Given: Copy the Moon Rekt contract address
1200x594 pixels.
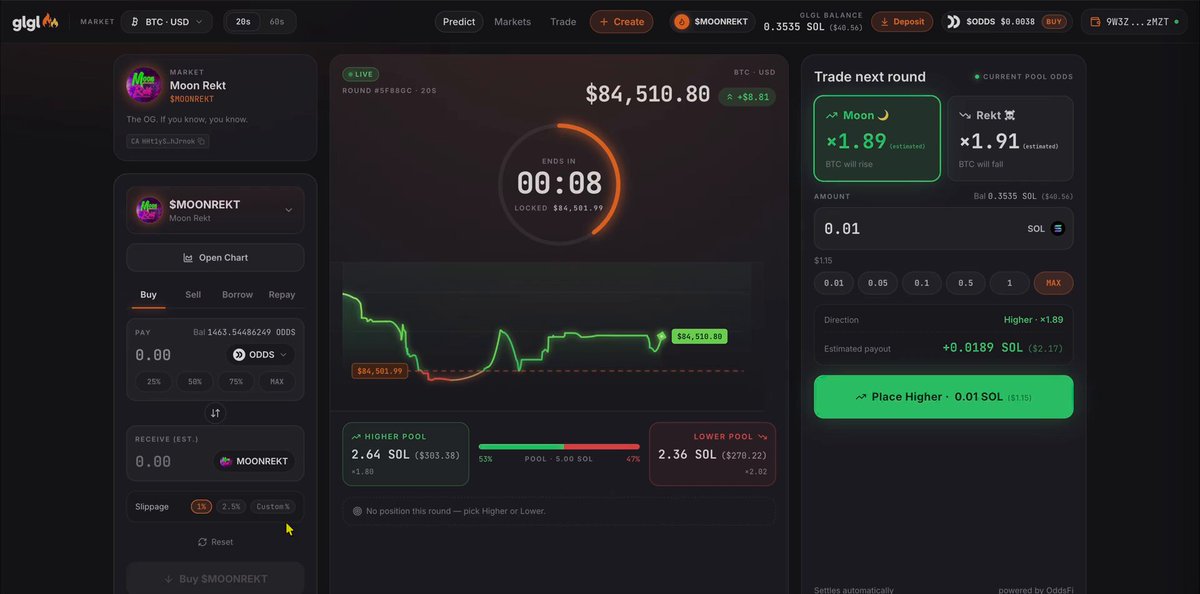Looking at the screenshot, I should (x=201, y=141).
